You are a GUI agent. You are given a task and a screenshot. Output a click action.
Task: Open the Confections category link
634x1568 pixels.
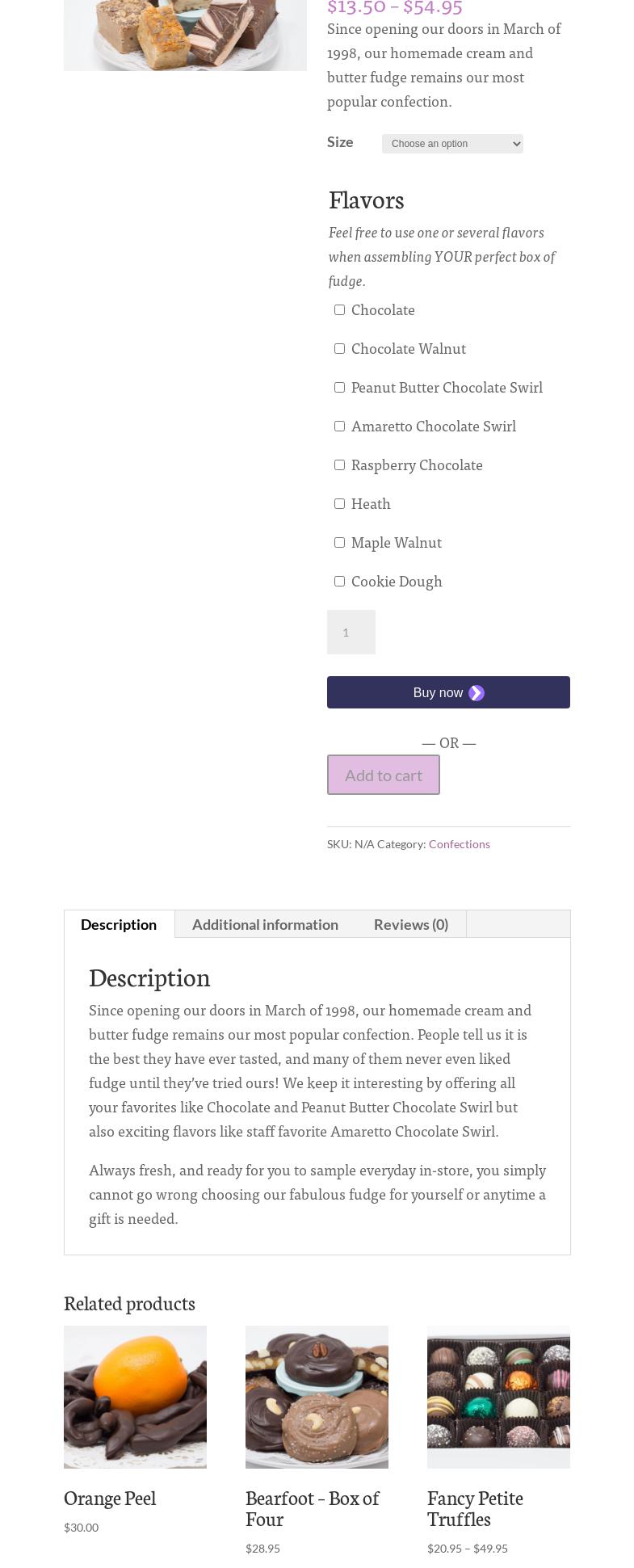point(459,844)
